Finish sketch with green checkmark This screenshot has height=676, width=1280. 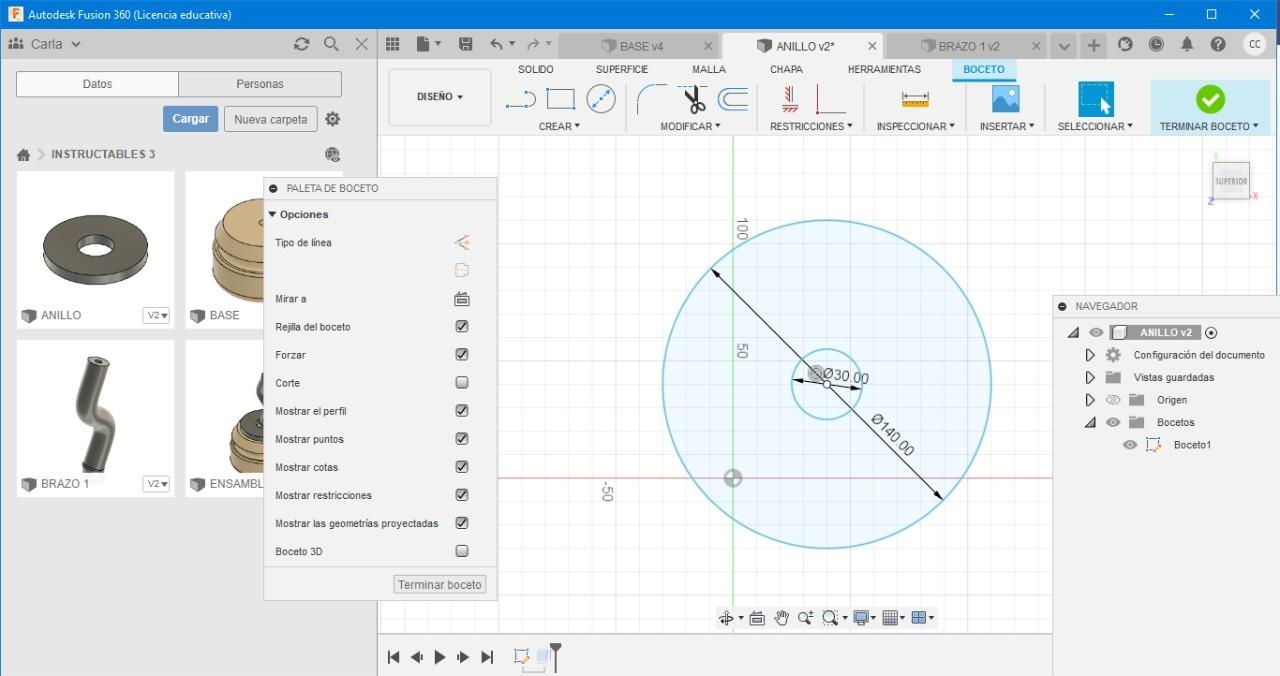(1210, 99)
